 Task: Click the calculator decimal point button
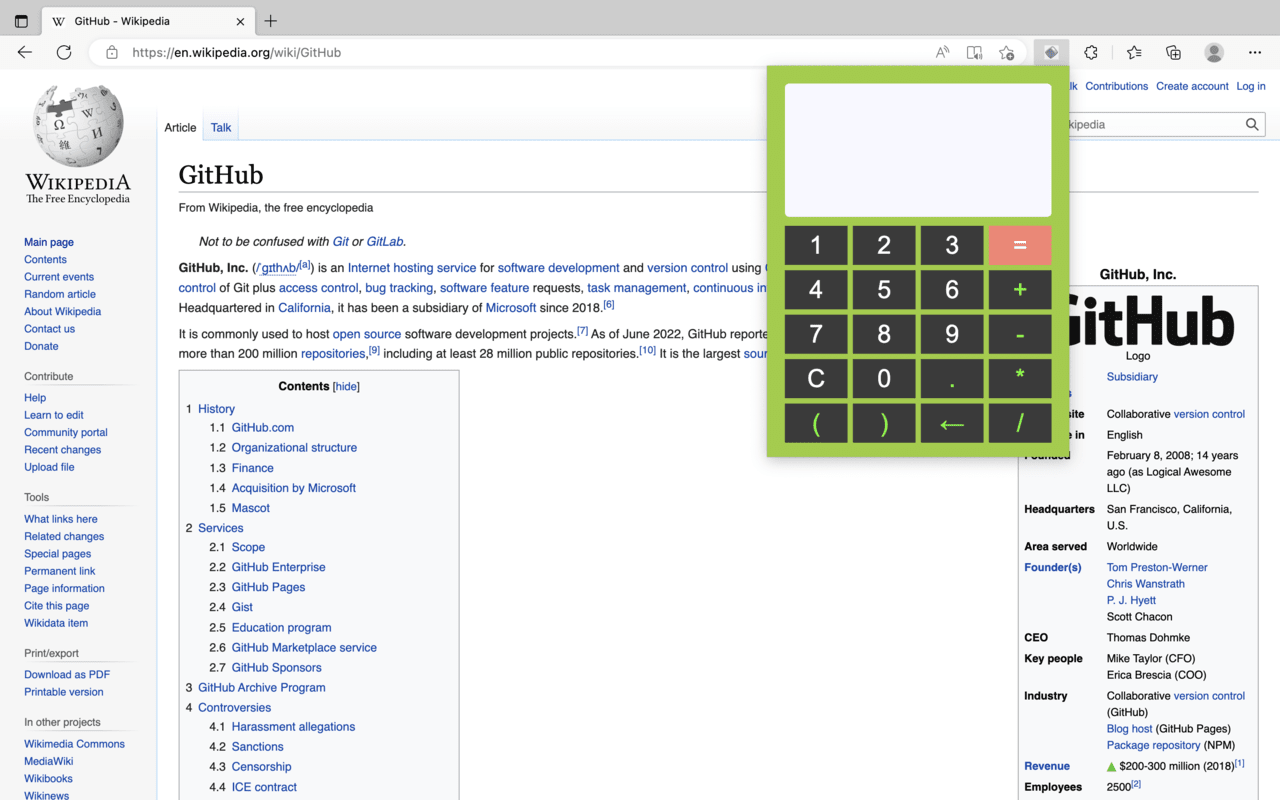point(952,378)
